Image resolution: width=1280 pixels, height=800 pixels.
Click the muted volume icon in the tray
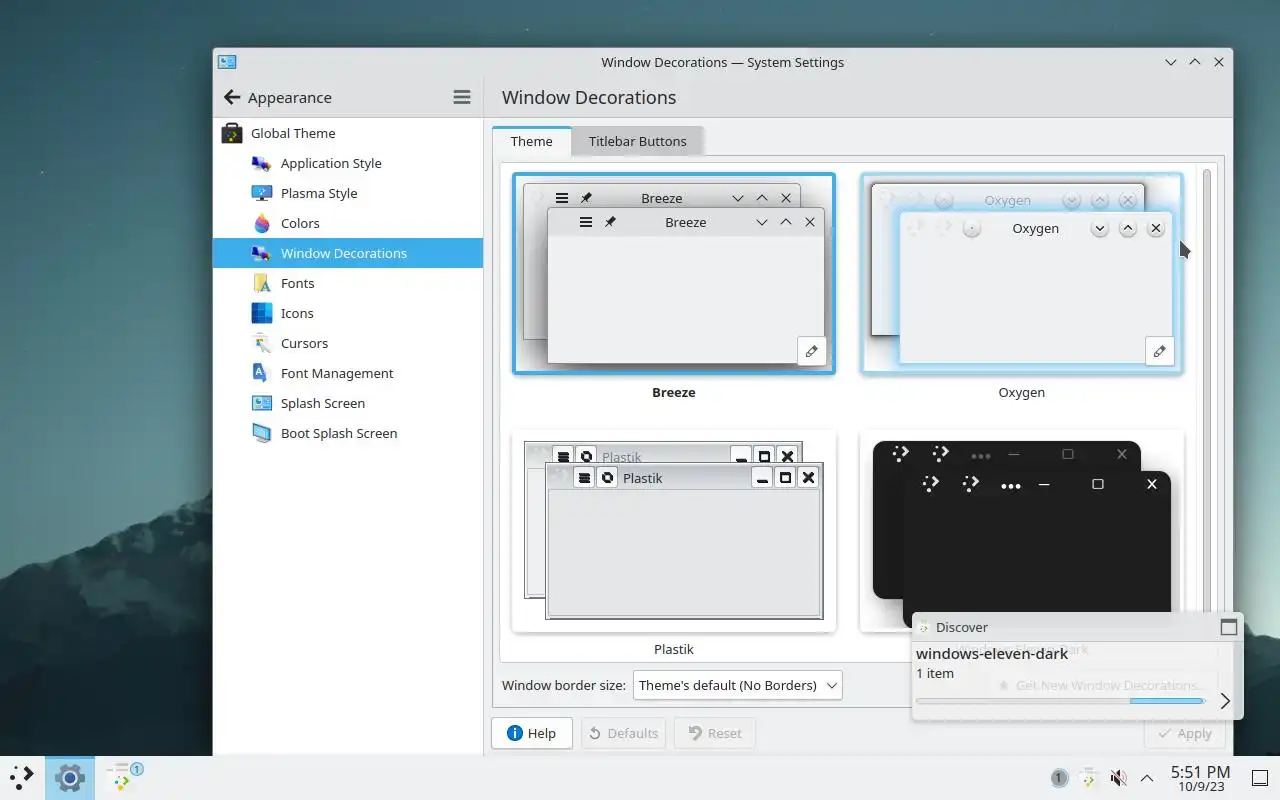click(1118, 778)
